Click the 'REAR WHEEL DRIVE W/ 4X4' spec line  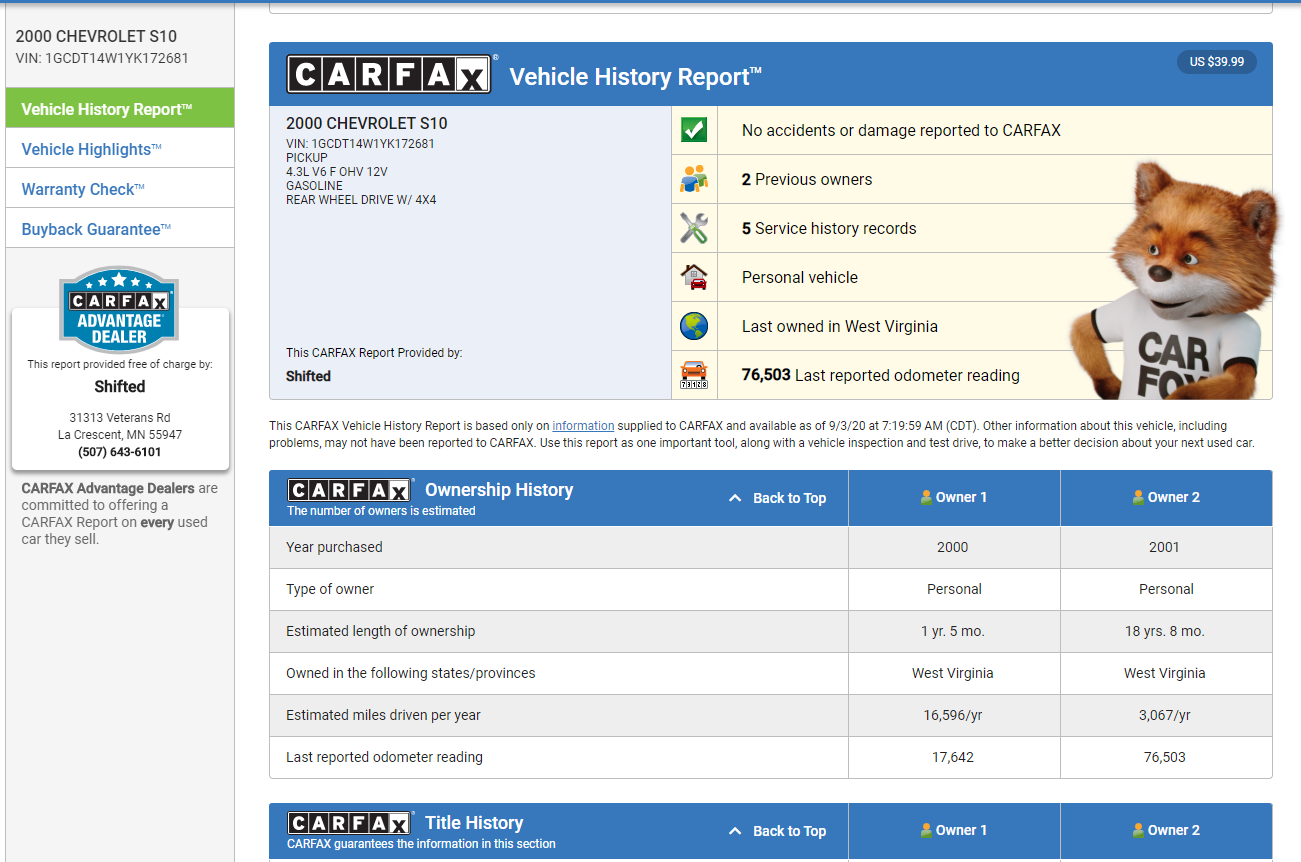pos(361,200)
